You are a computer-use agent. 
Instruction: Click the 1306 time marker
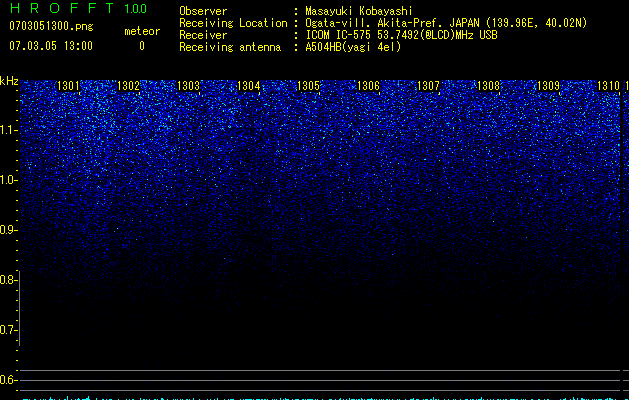(368, 86)
